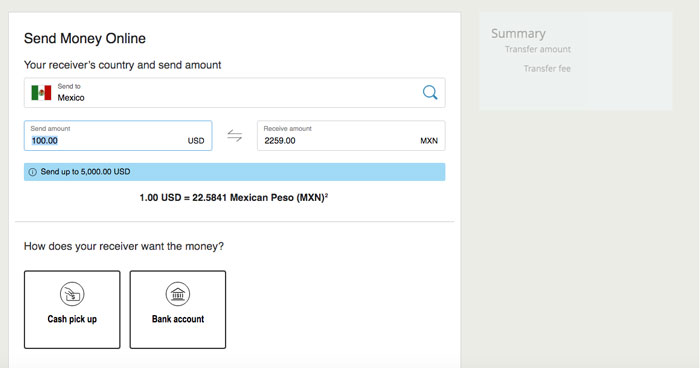This screenshot has width=700, height=368.
Task: Click "How does your receiver want the money?"
Action: [x=124, y=246]
